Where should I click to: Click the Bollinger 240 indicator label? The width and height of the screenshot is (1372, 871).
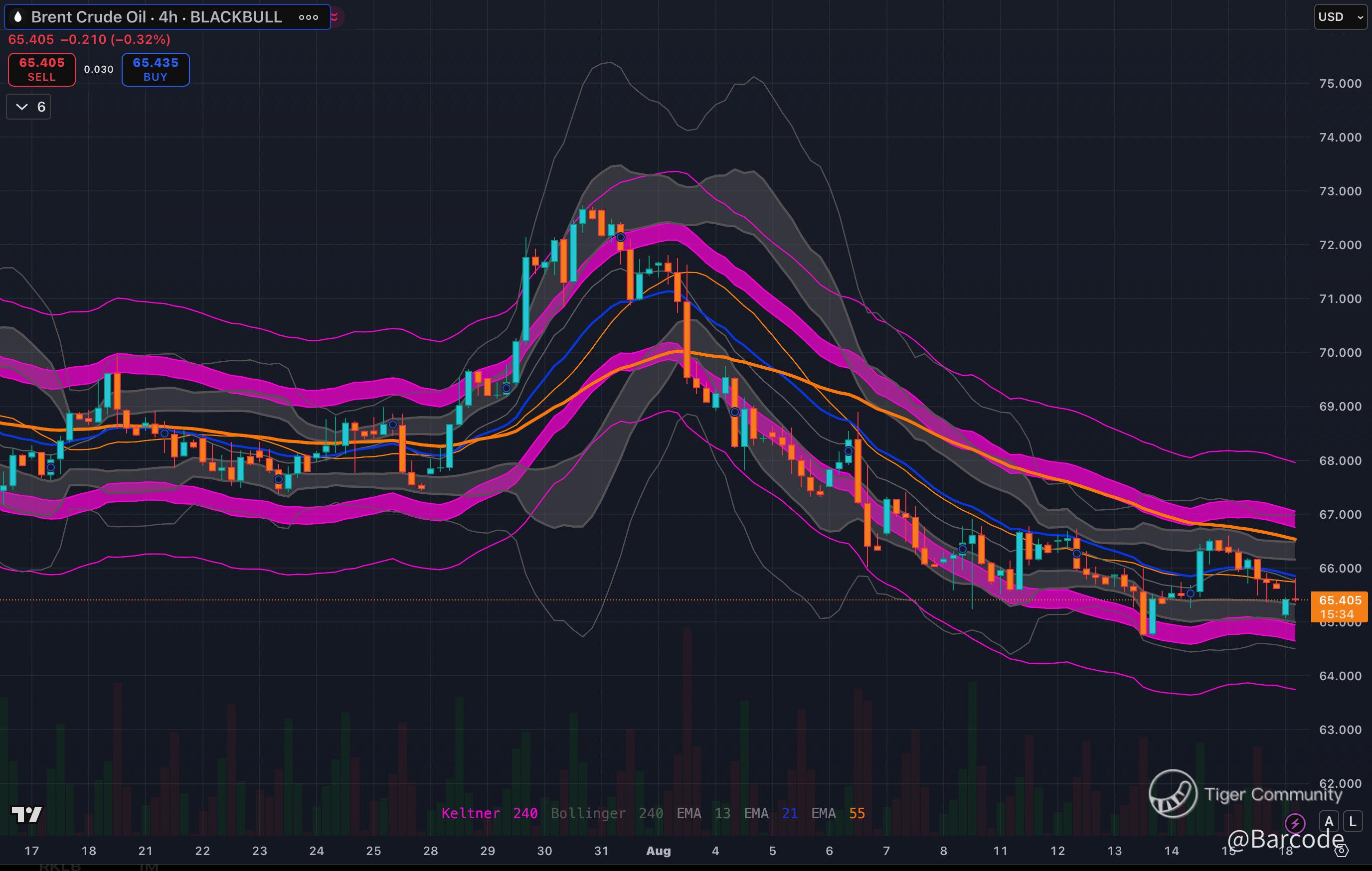point(606,814)
